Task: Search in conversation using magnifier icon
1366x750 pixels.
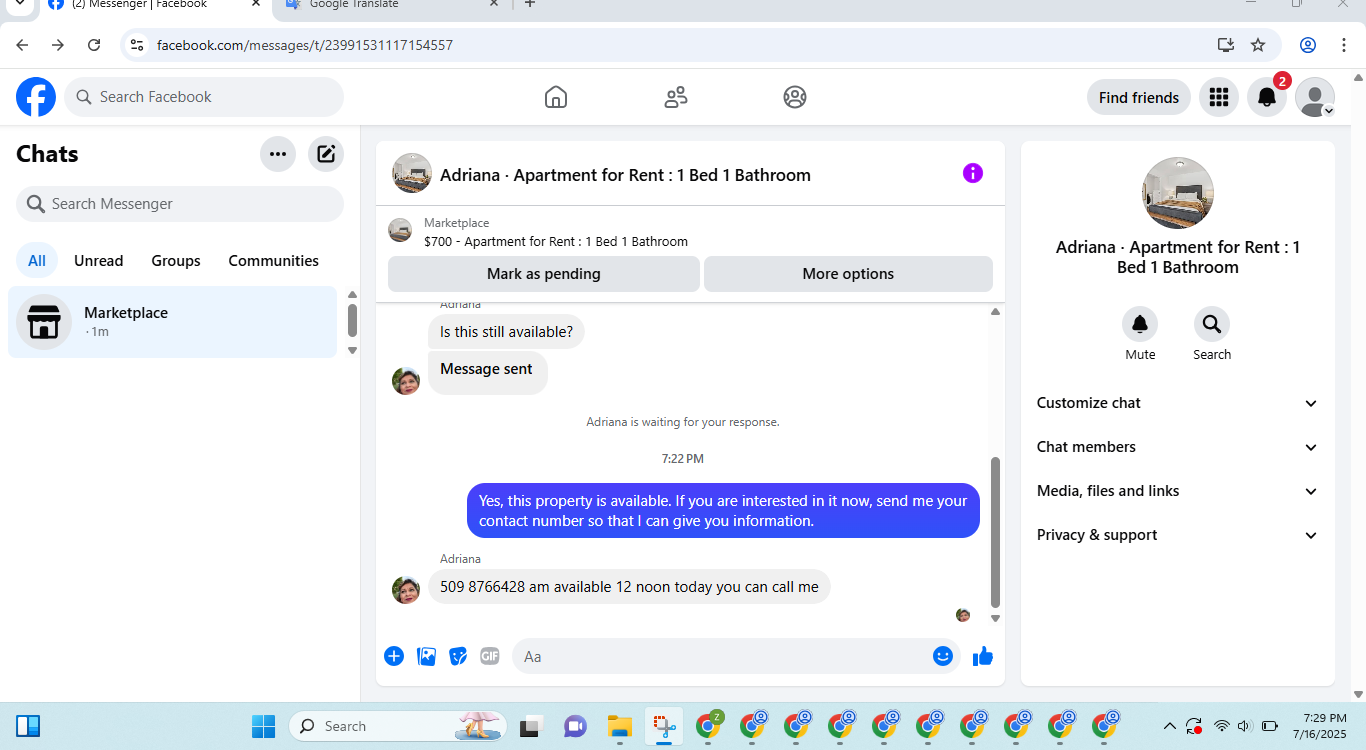Action: (x=1212, y=324)
